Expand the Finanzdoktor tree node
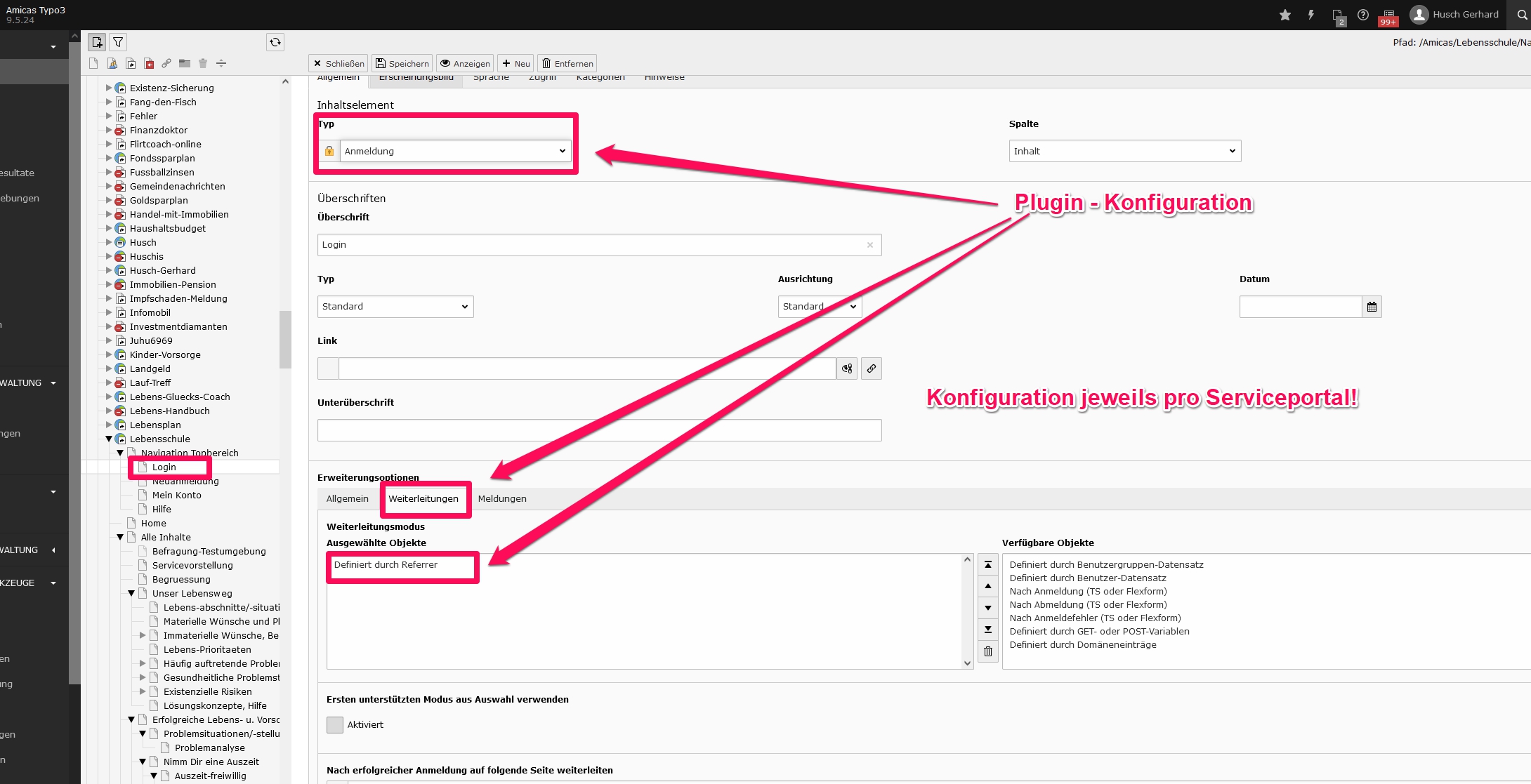The height and width of the screenshot is (784, 1531). pos(109,130)
